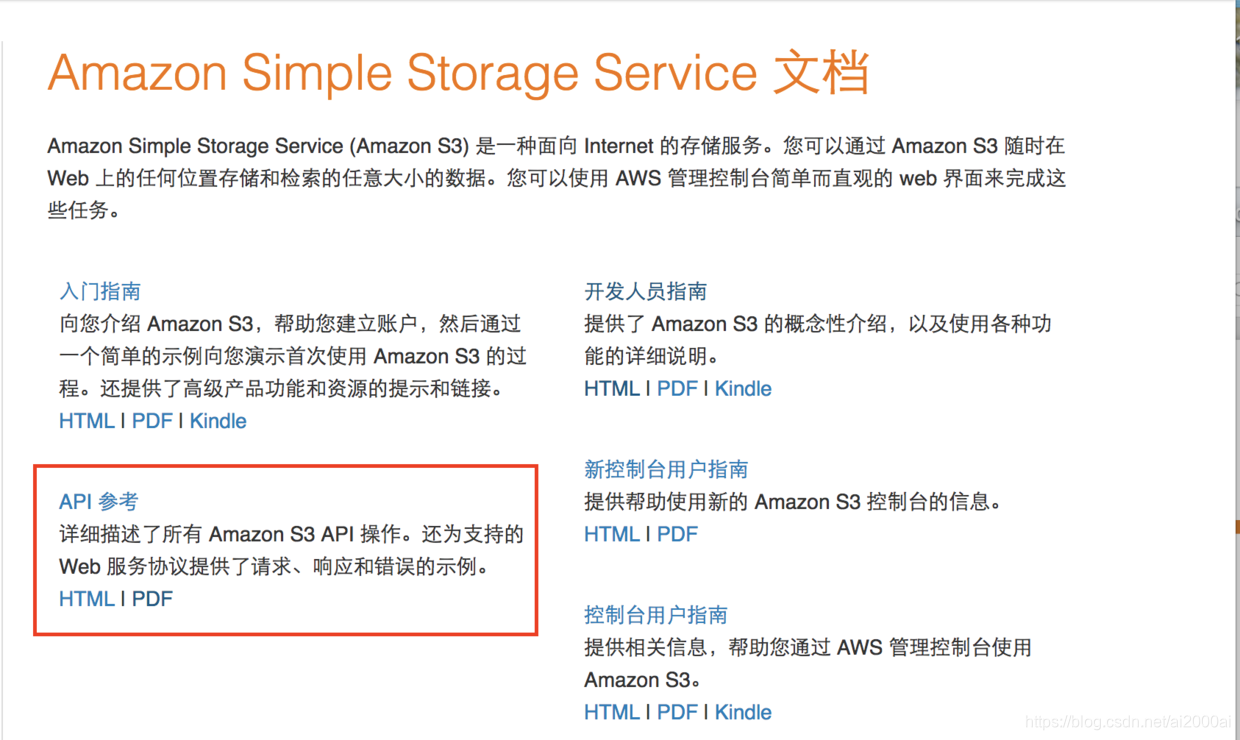This screenshot has width=1240, height=740.
Task: Open the 开发人员指南 Kindle edition
Action: click(743, 388)
